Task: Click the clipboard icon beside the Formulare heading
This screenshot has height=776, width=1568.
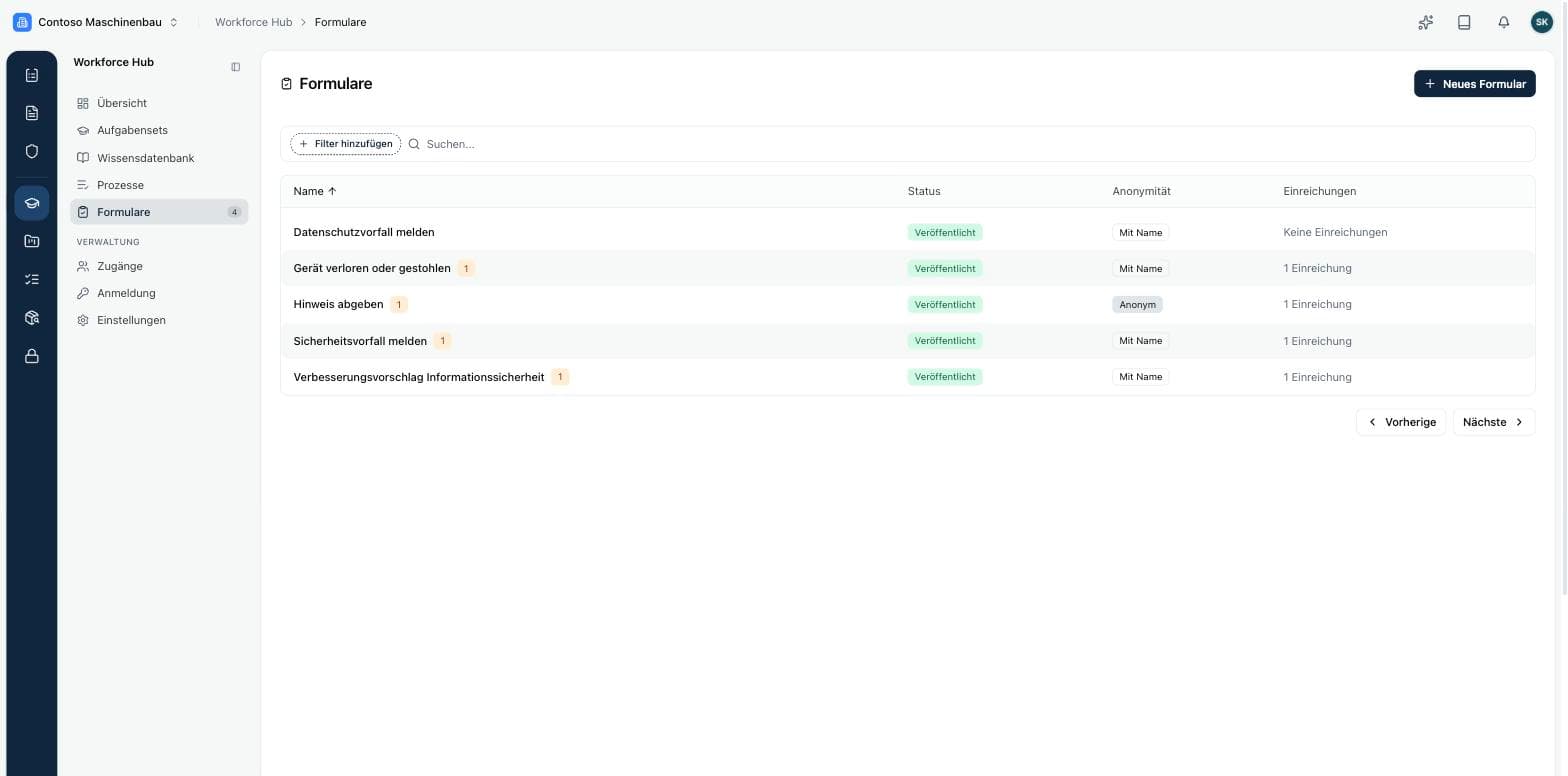Action: (287, 84)
